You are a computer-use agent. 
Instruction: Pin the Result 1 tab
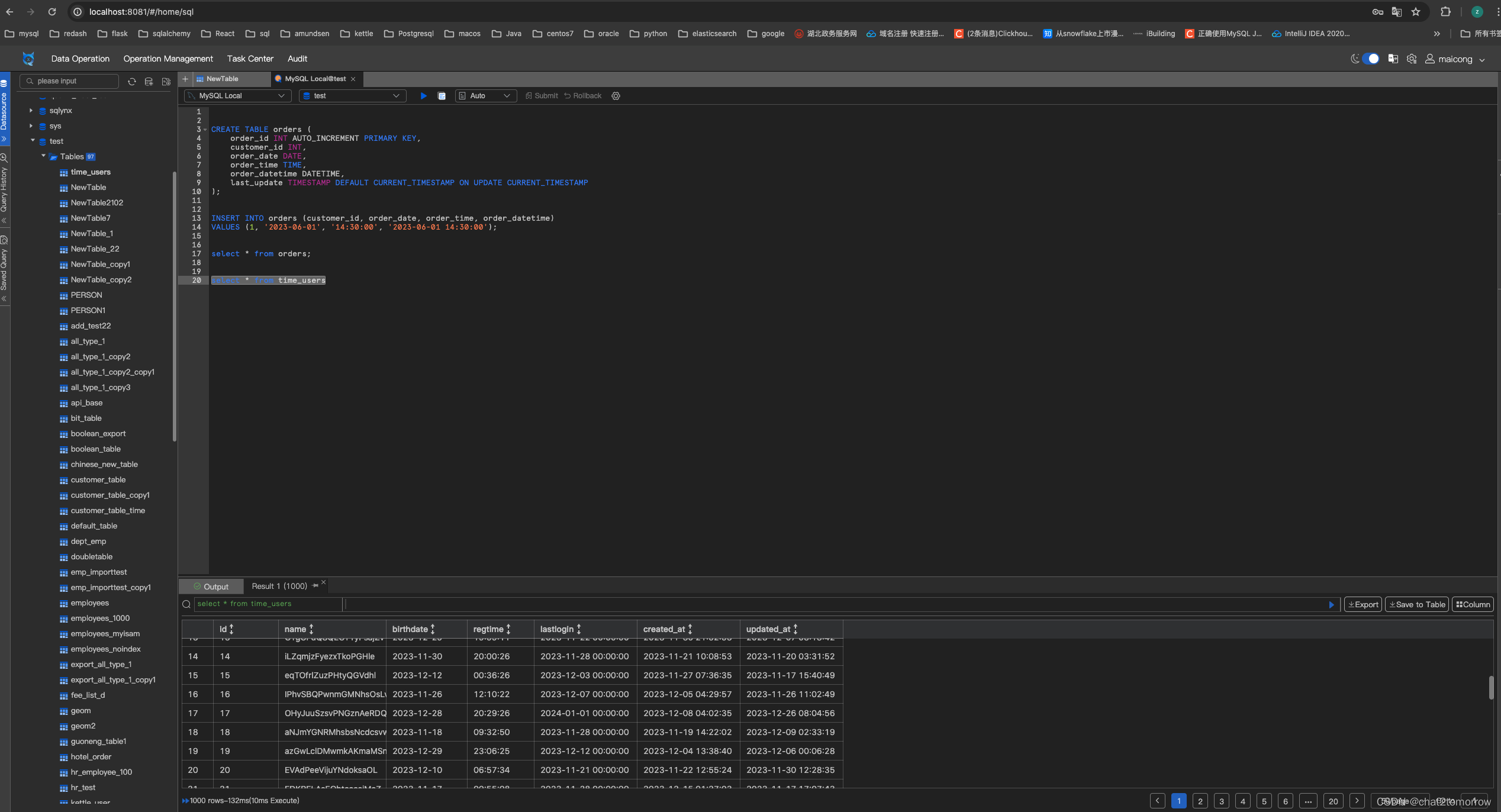pos(315,586)
